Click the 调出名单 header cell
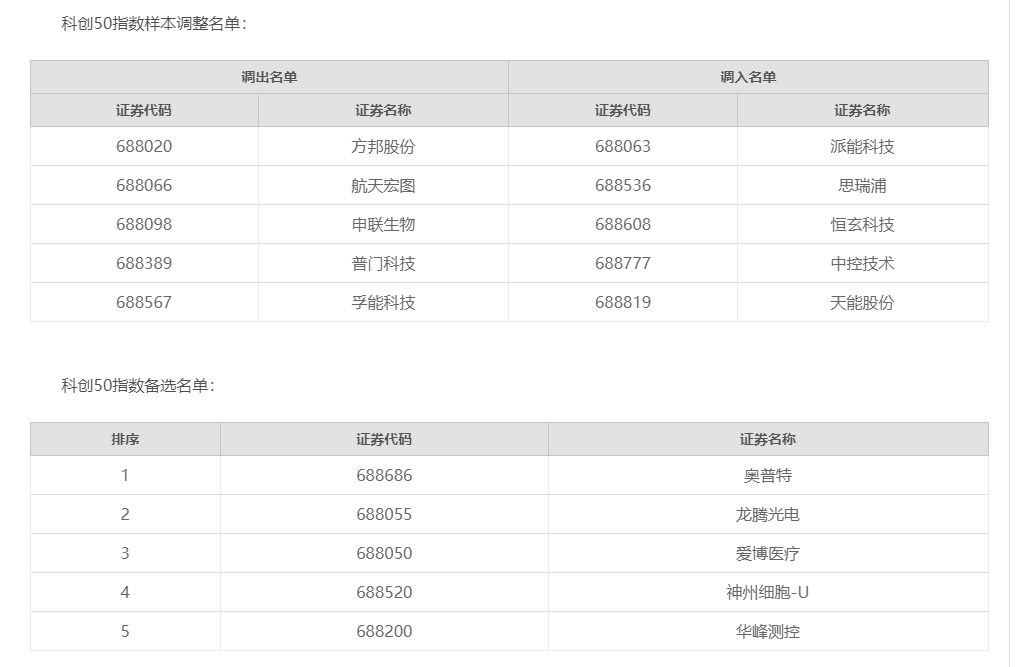 click(x=269, y=77)
